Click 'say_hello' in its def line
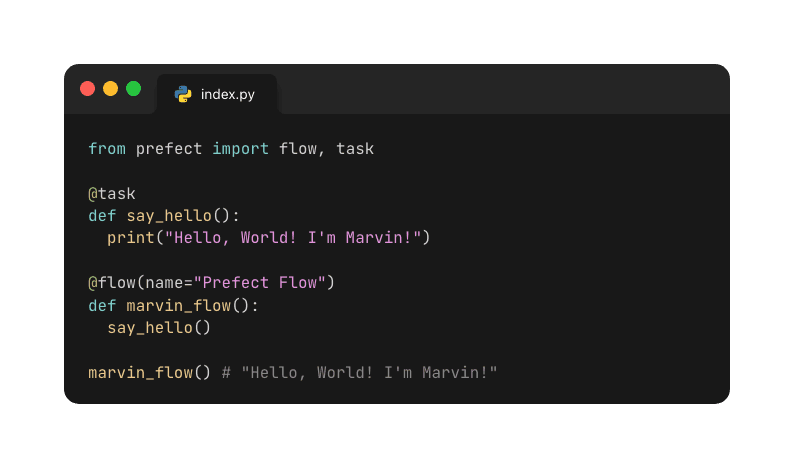The width and height of the screenshot is (794, 468). point(169,216)
